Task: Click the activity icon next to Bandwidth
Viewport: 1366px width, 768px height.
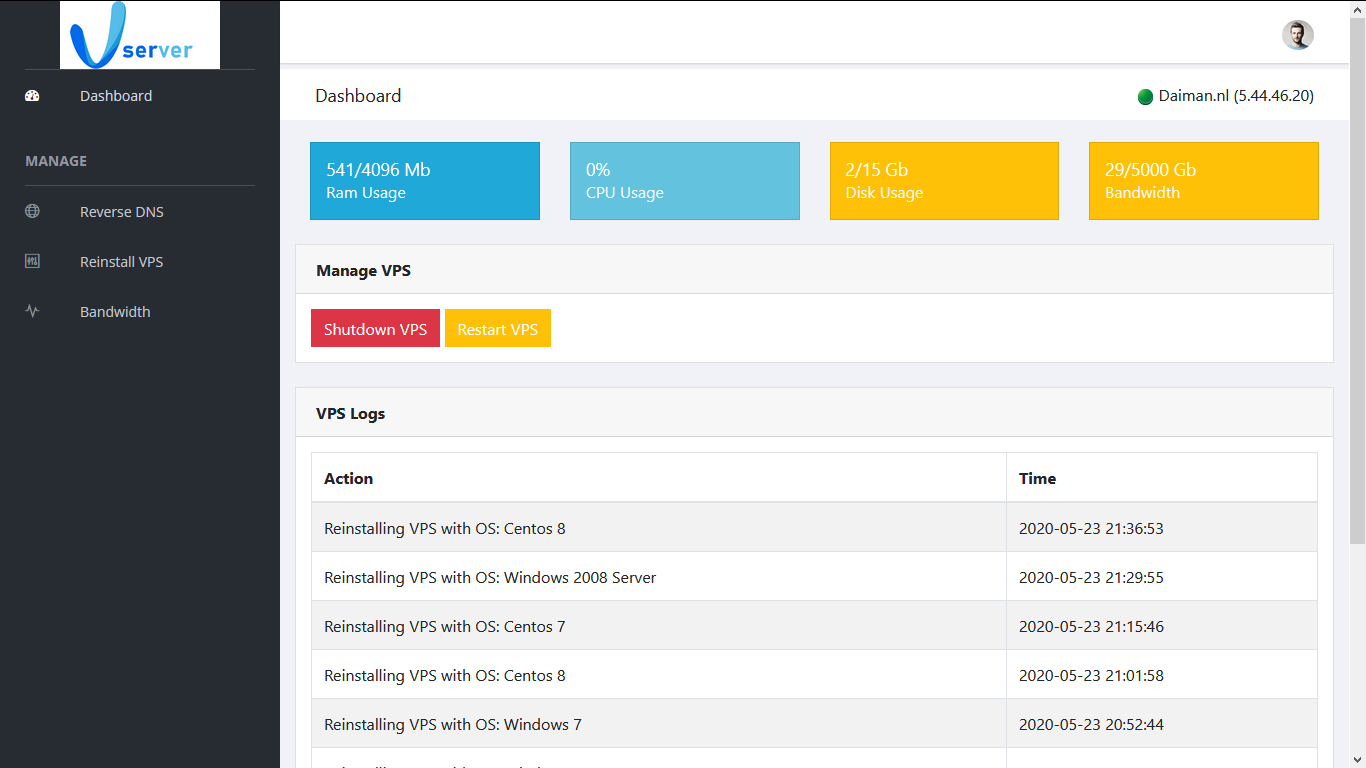Action: pyautogui.click(x=32, y=311)
